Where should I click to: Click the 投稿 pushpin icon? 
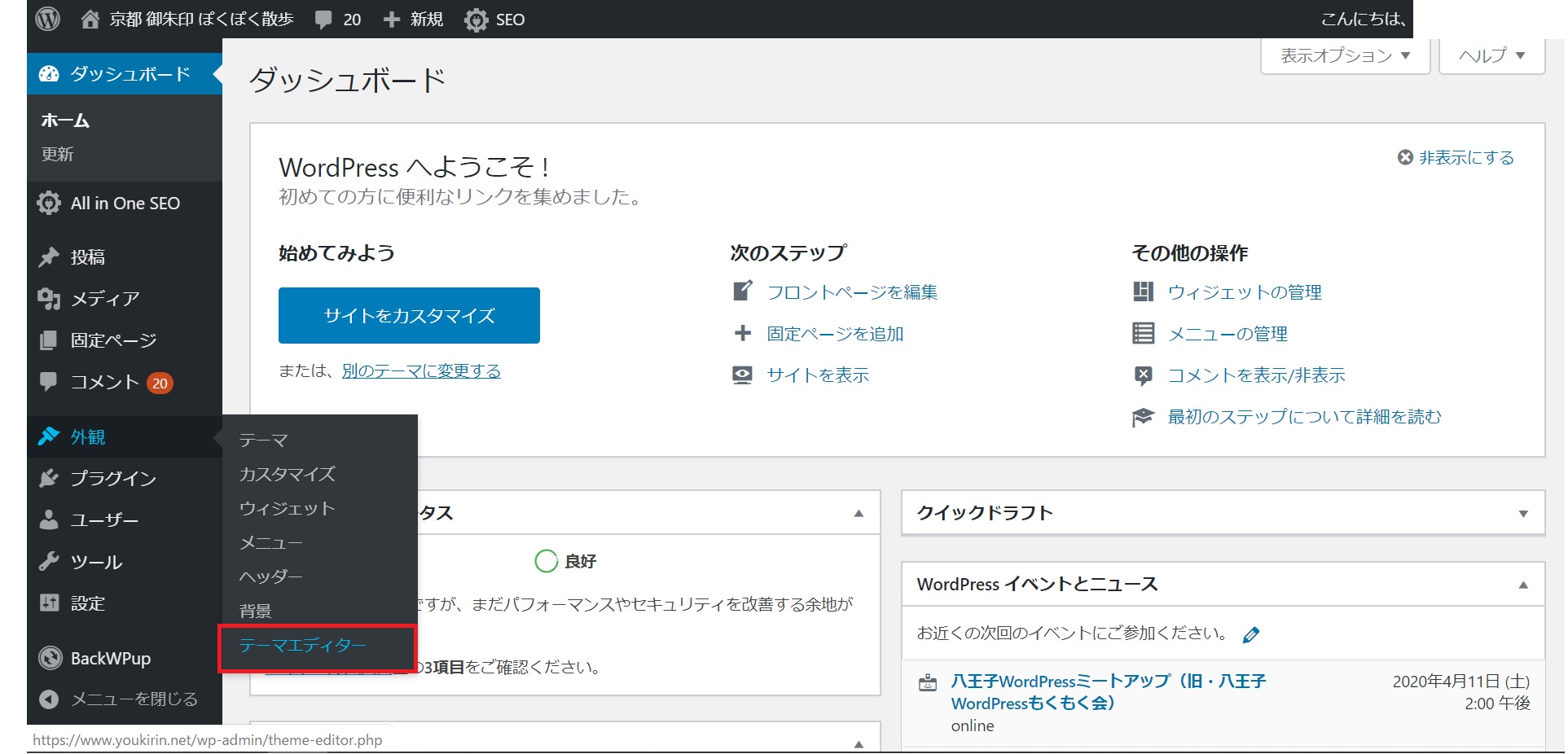[x=49, y=256]
